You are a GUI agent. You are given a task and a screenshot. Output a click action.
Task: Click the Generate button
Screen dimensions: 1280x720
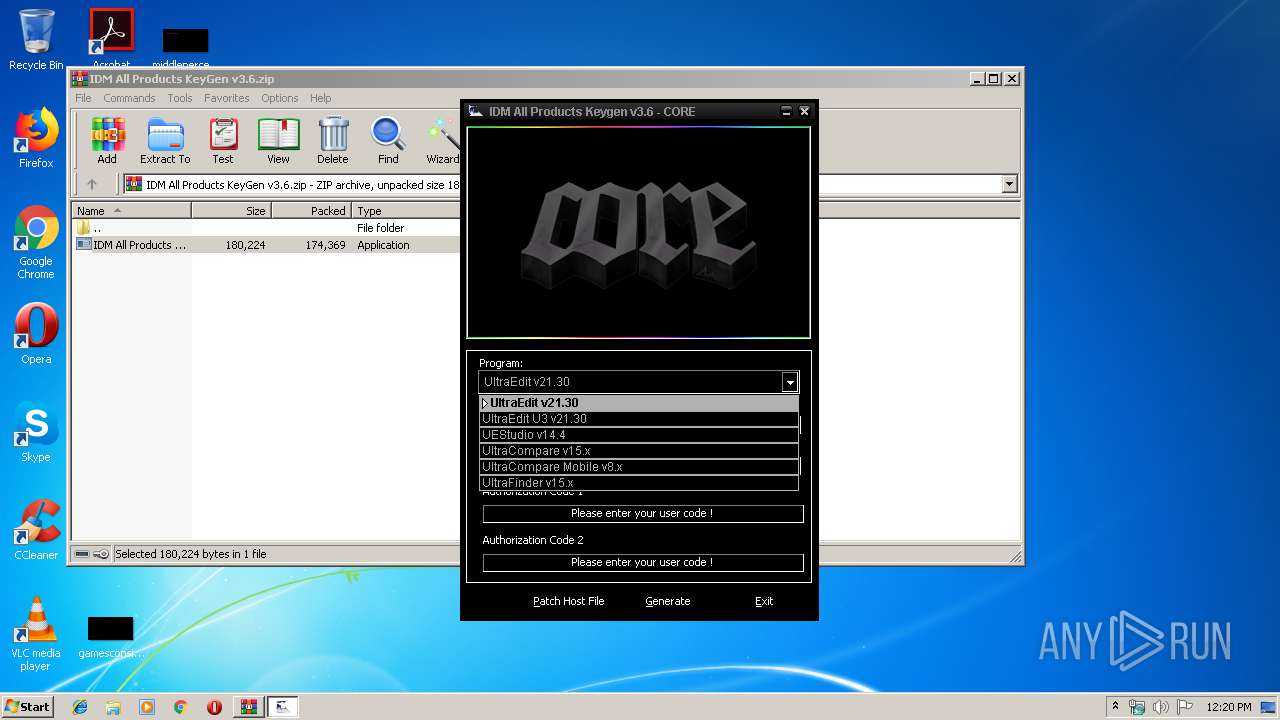point(667,601)
